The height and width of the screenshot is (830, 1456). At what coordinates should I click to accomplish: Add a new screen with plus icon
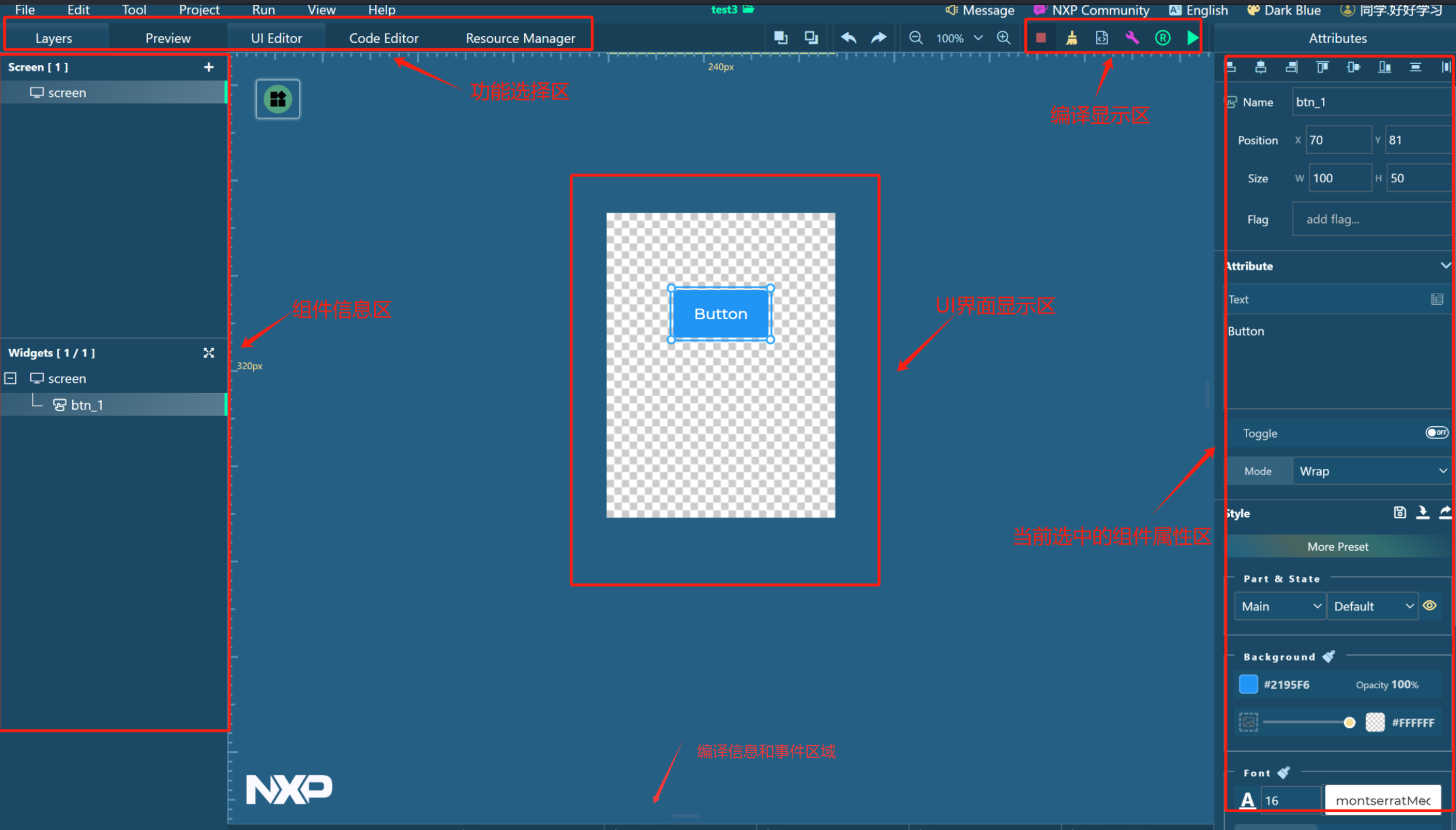pyautogui.click(x=209, y=67)
